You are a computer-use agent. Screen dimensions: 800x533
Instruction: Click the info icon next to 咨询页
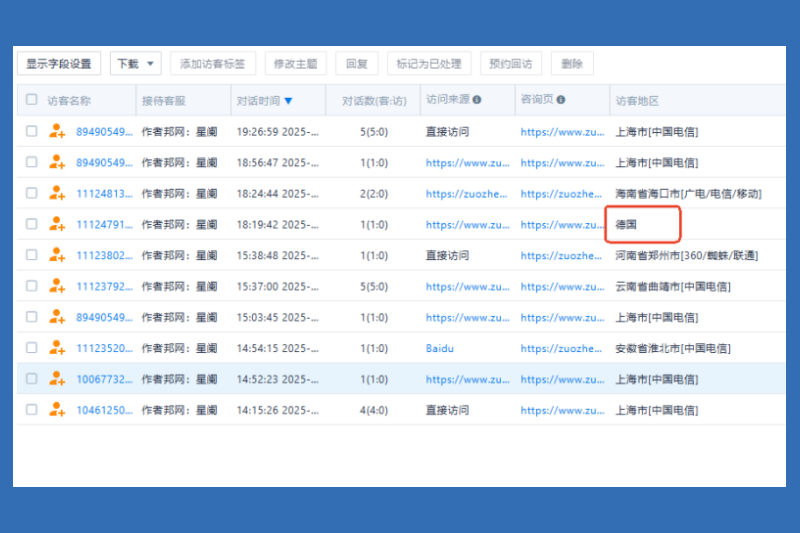pyautogui.click(x=561, y=100)
